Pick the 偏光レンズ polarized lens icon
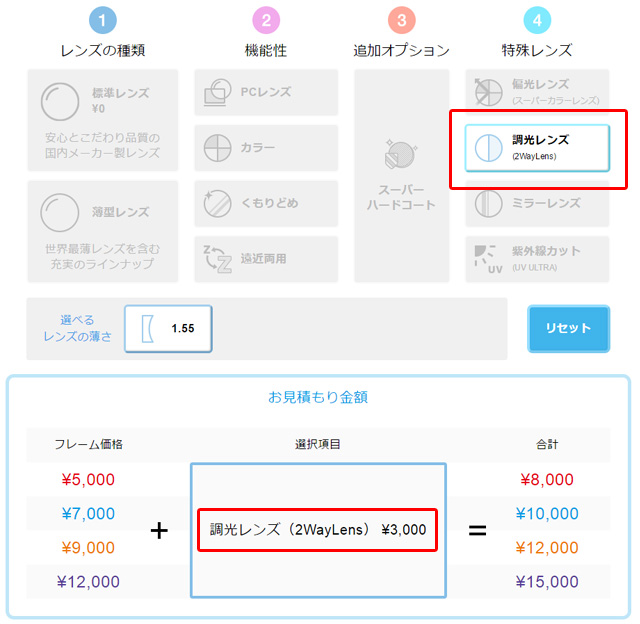This screenshot has height=624, width=640. tap(488, 92)
